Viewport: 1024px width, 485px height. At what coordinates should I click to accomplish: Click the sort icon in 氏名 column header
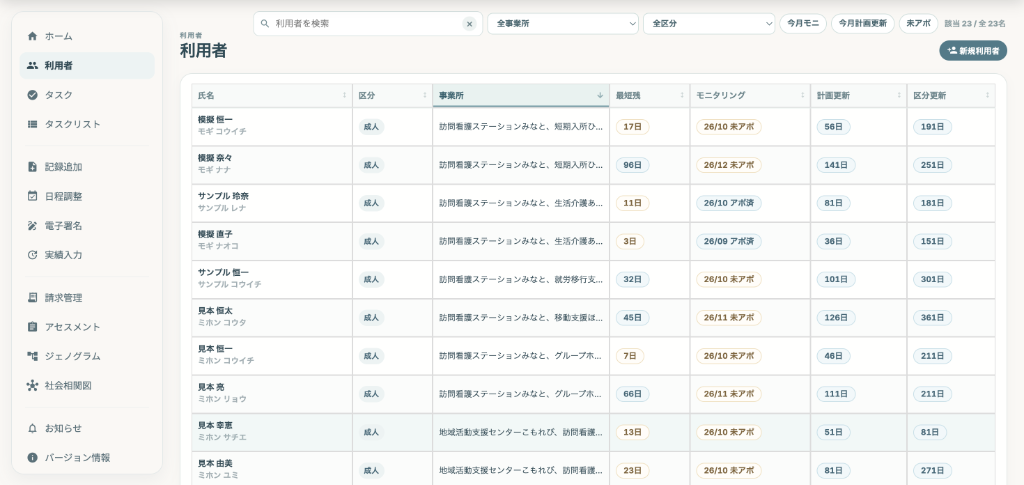[344, 95]
